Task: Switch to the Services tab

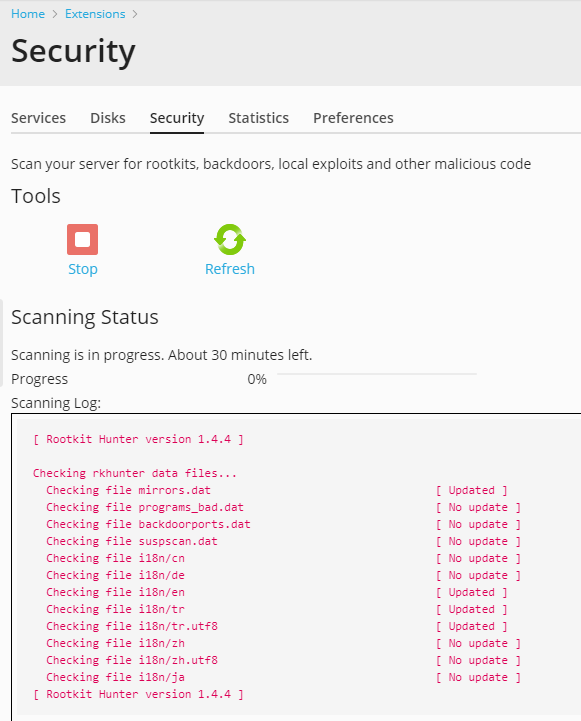Action: pyautogui.click(x=39, y=118)
